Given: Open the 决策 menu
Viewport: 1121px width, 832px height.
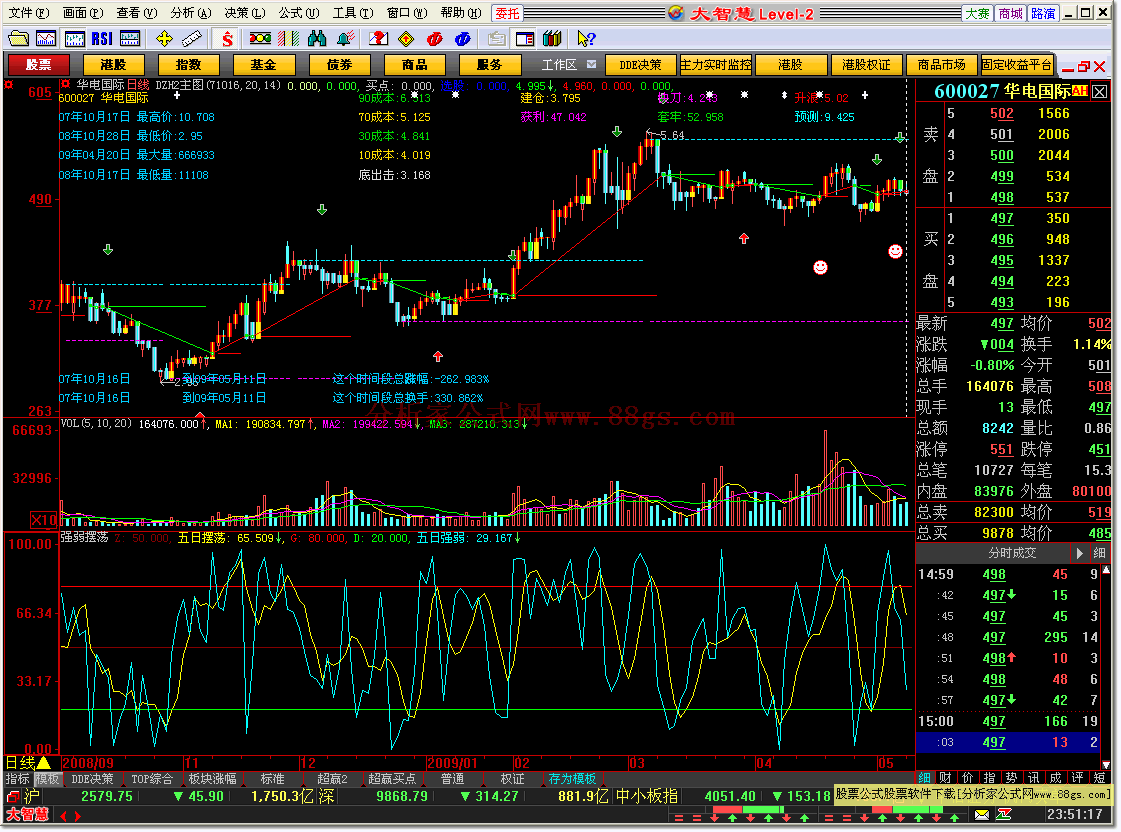Looking at the screenshot, I should pyautogui.click(x=245, y=13).
